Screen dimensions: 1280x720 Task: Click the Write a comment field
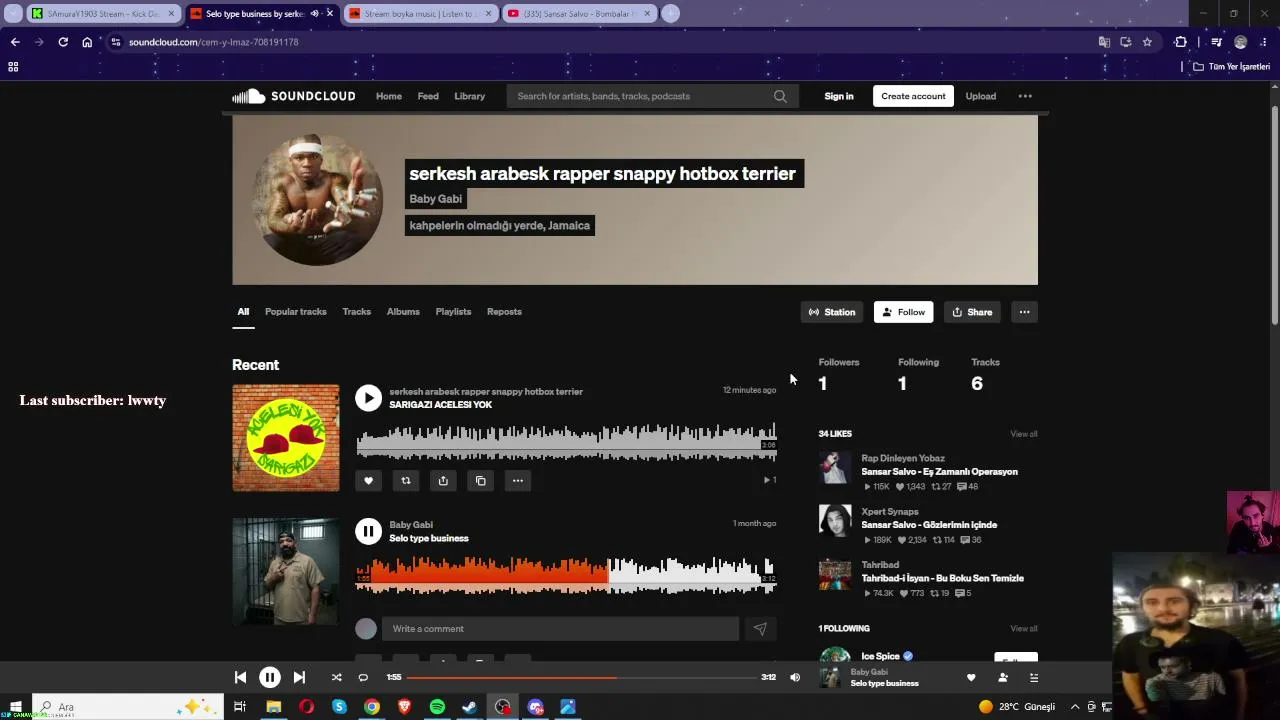(x=560, y=629)
